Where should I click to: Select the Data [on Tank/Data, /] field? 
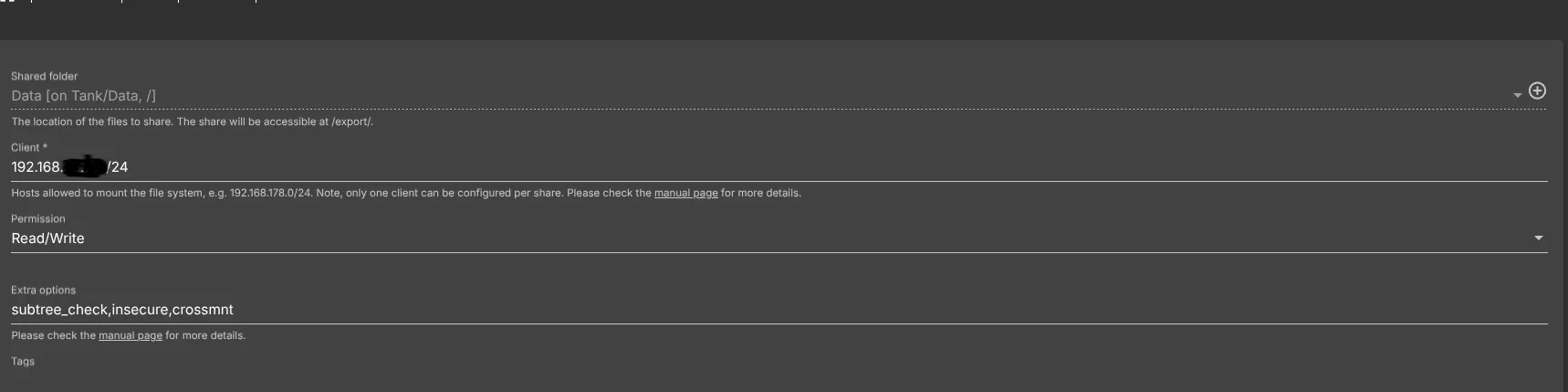(84, 96)
